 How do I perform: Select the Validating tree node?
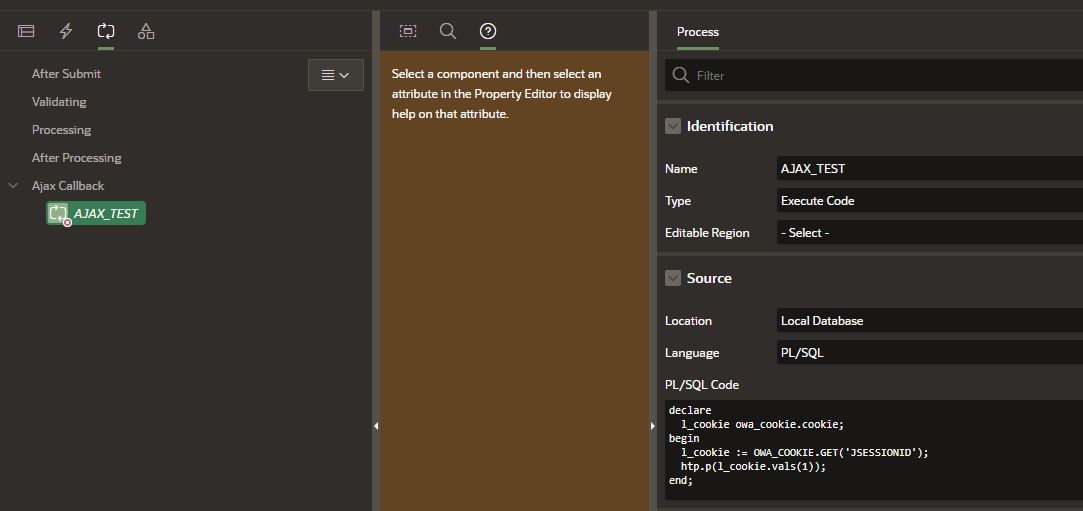[59, 102]
